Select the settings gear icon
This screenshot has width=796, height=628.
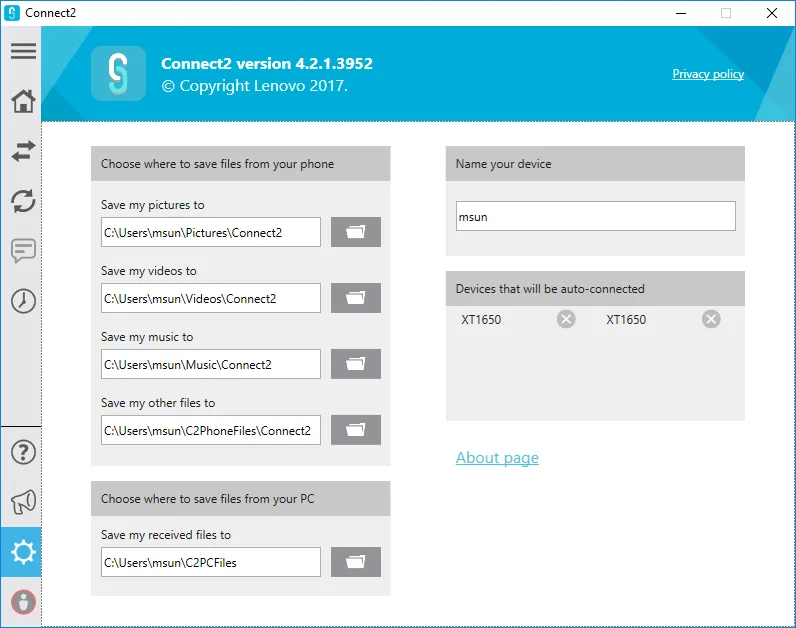tap(21, 552)
